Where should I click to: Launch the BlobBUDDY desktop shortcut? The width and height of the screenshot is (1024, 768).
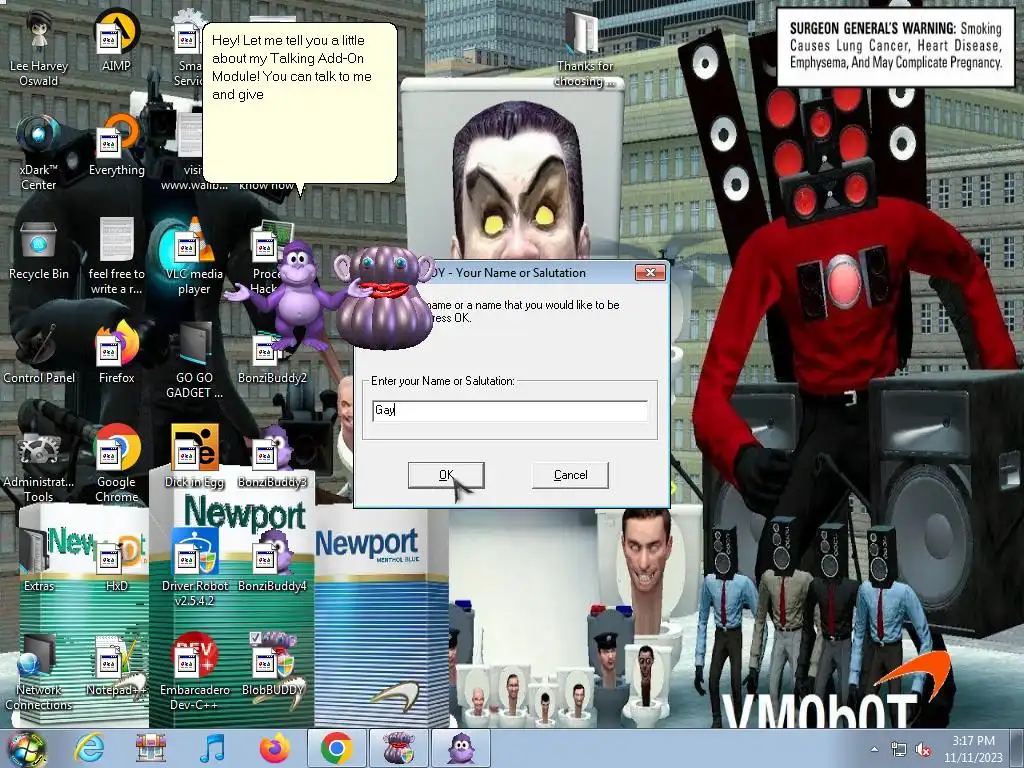coord(272,665)
